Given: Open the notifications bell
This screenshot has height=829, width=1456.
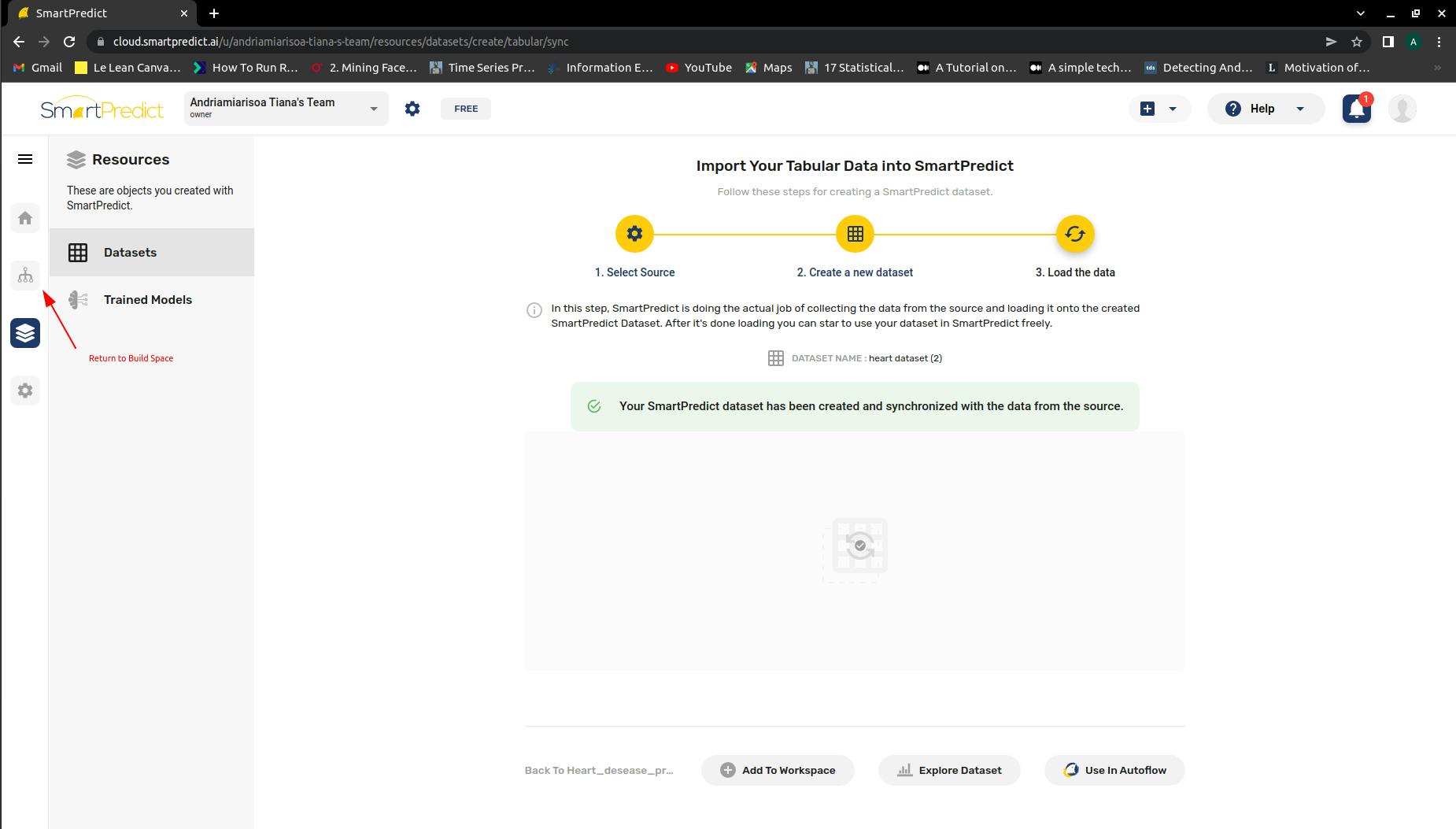Looking at the screenshot, I should tap(1357, 109).
